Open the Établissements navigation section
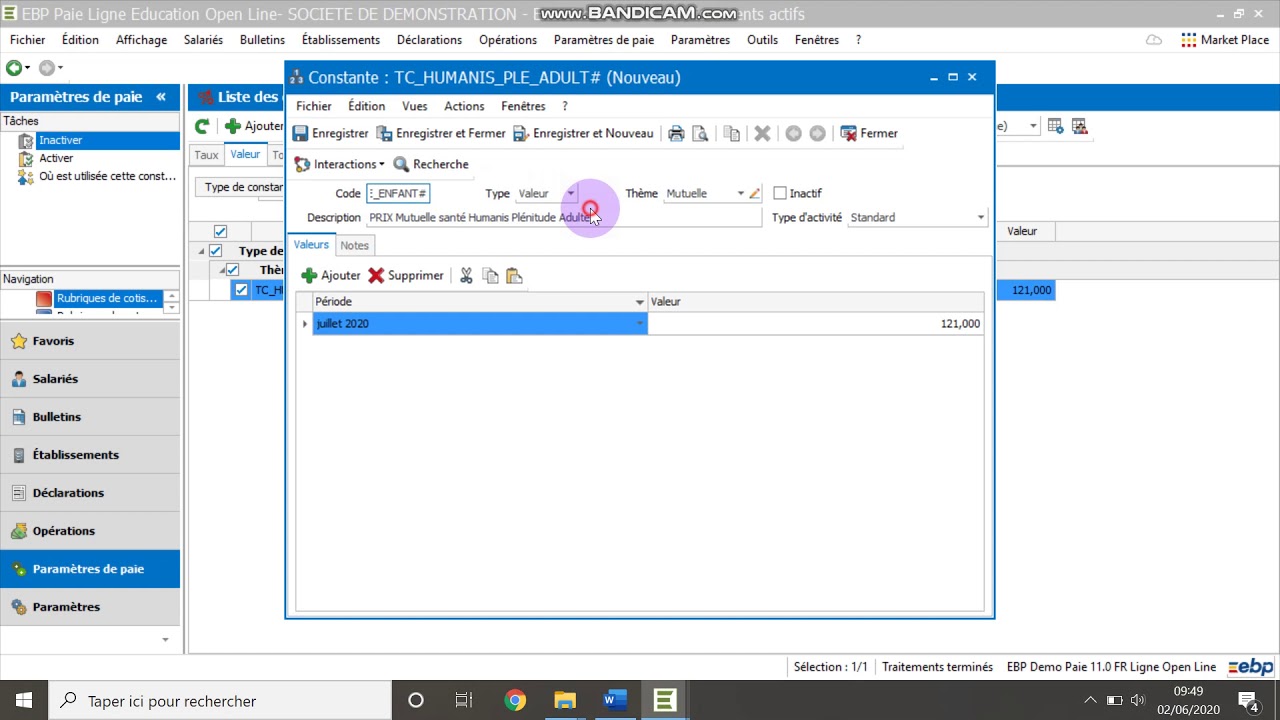This screenshot has height=720, width=1280. tap(90, 455)
